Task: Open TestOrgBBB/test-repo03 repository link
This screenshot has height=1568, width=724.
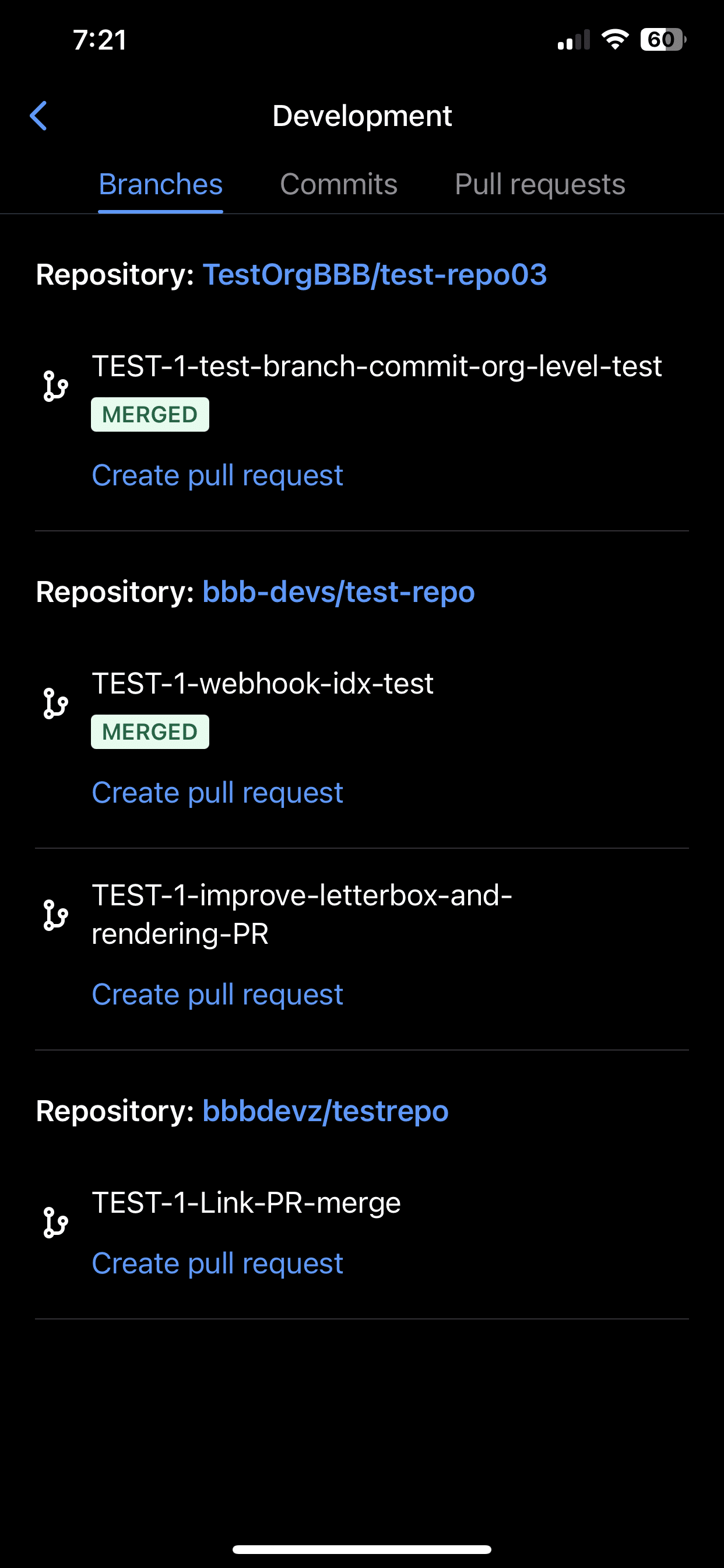Action: (375, 275)
